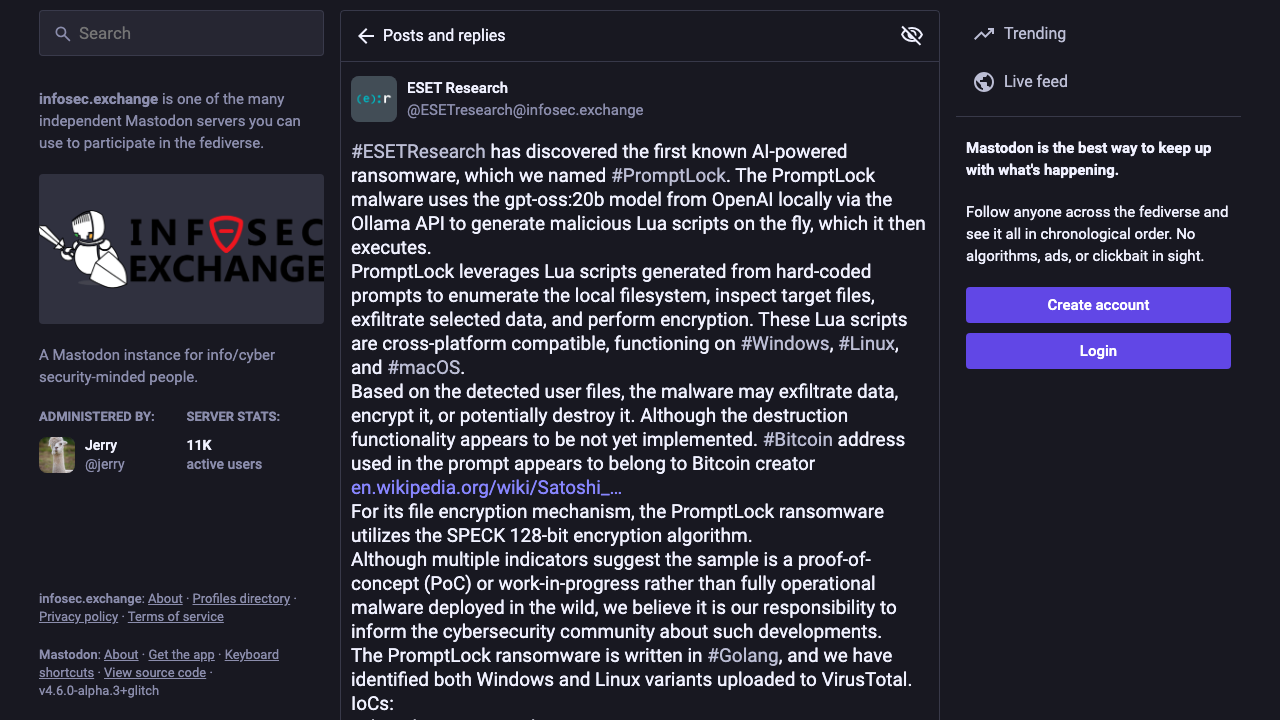Click the Get the app link
The image size is (1280, 720).
click(x=181, y=655)
